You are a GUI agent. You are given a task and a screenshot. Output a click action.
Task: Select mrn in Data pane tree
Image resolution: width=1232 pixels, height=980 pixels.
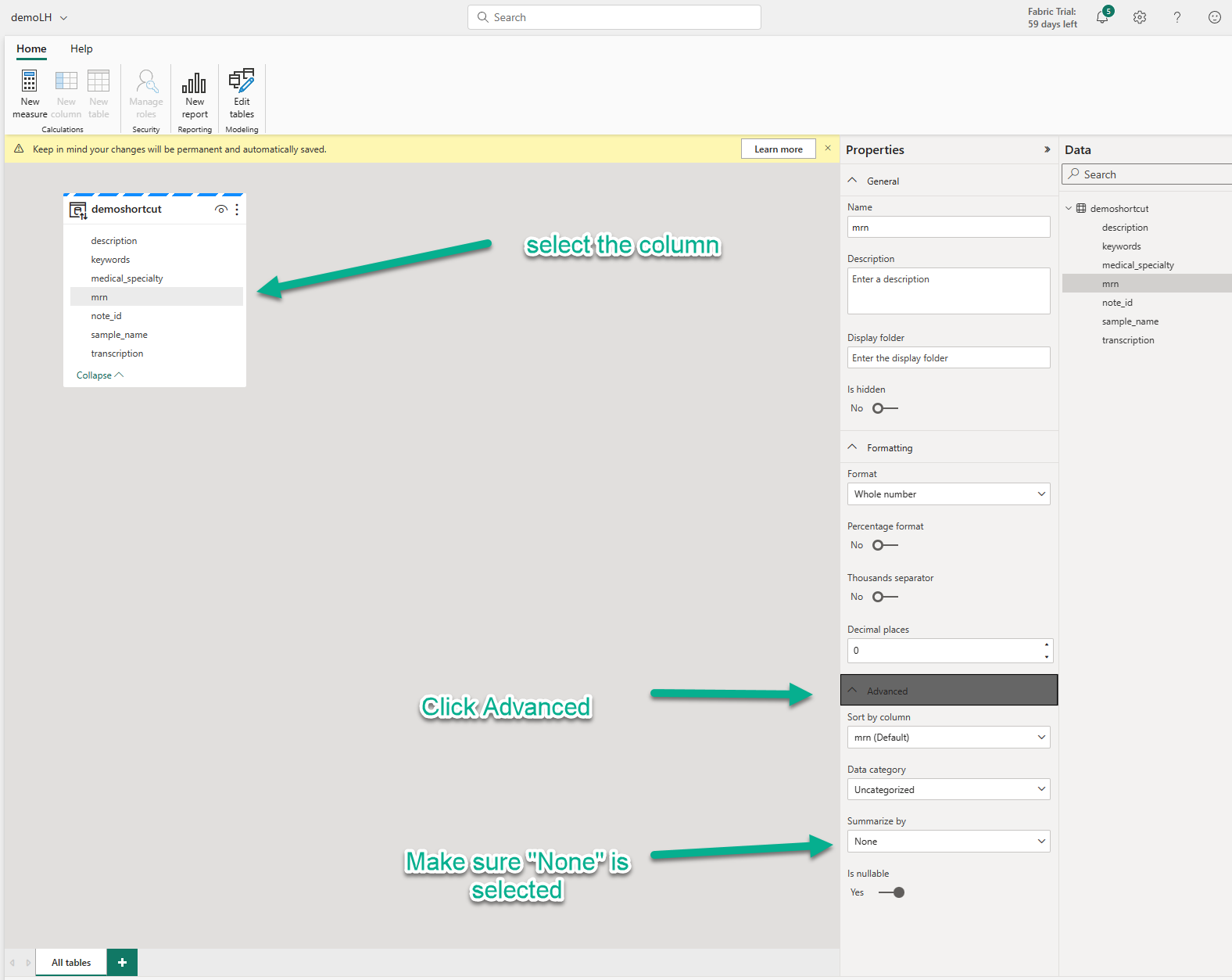[1147, 284]
